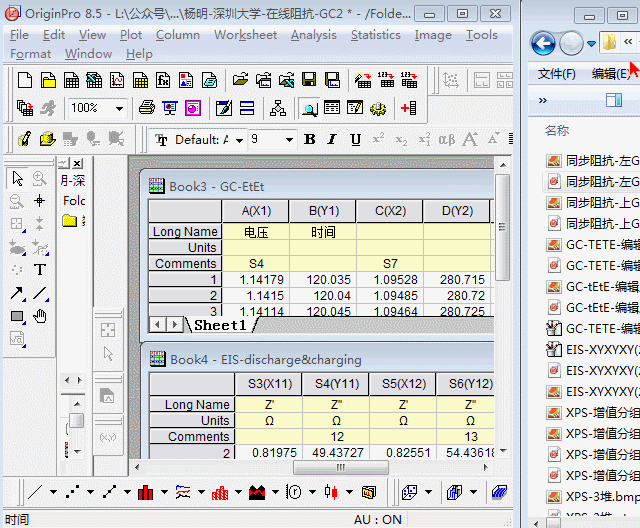The height and width of the screenshot is (528, 640).
Task: Toggle Bold text formatting
Action: (x=310, y=140)
